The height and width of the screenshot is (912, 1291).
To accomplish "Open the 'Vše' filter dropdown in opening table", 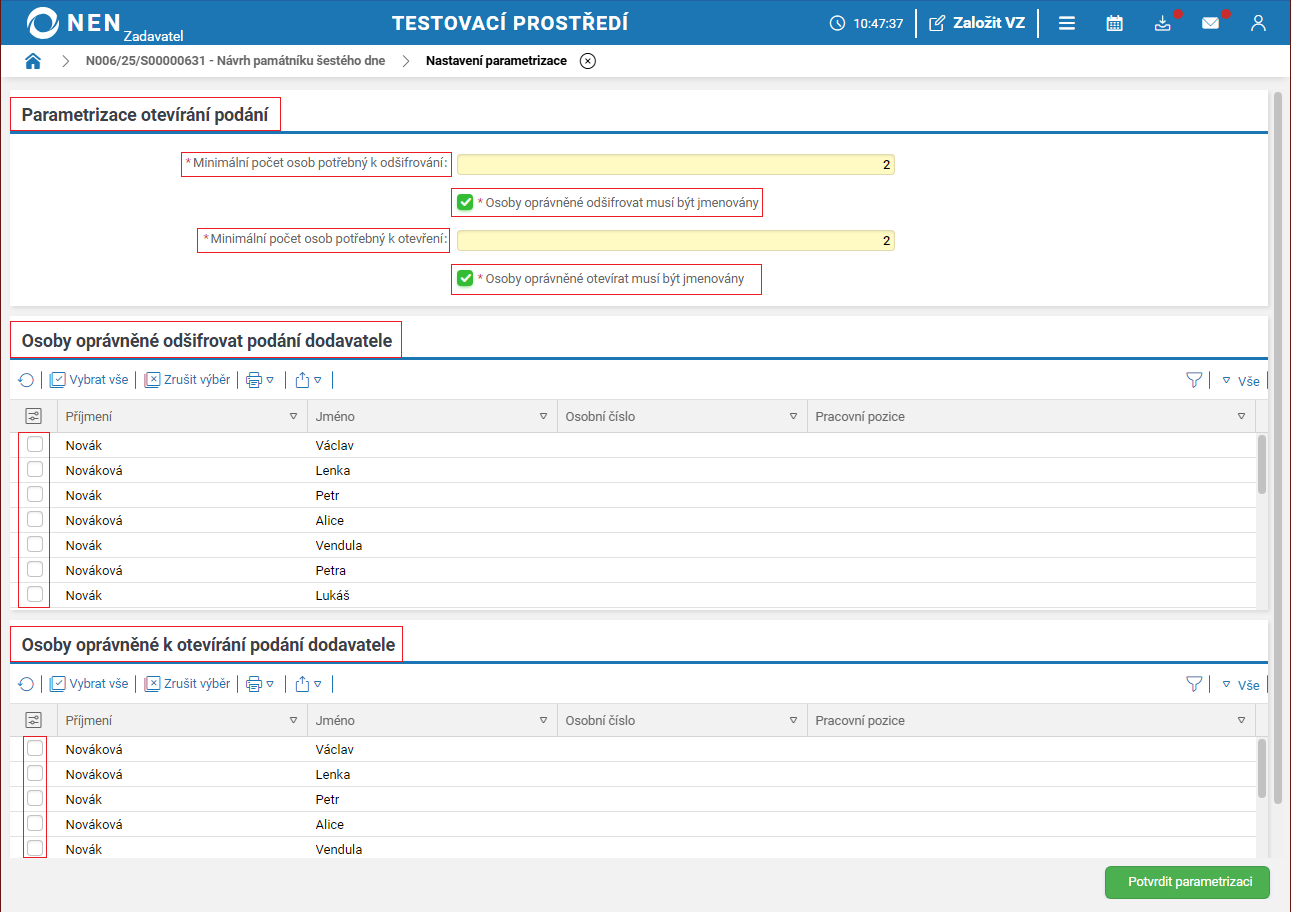I will [x=1240, y=685].
